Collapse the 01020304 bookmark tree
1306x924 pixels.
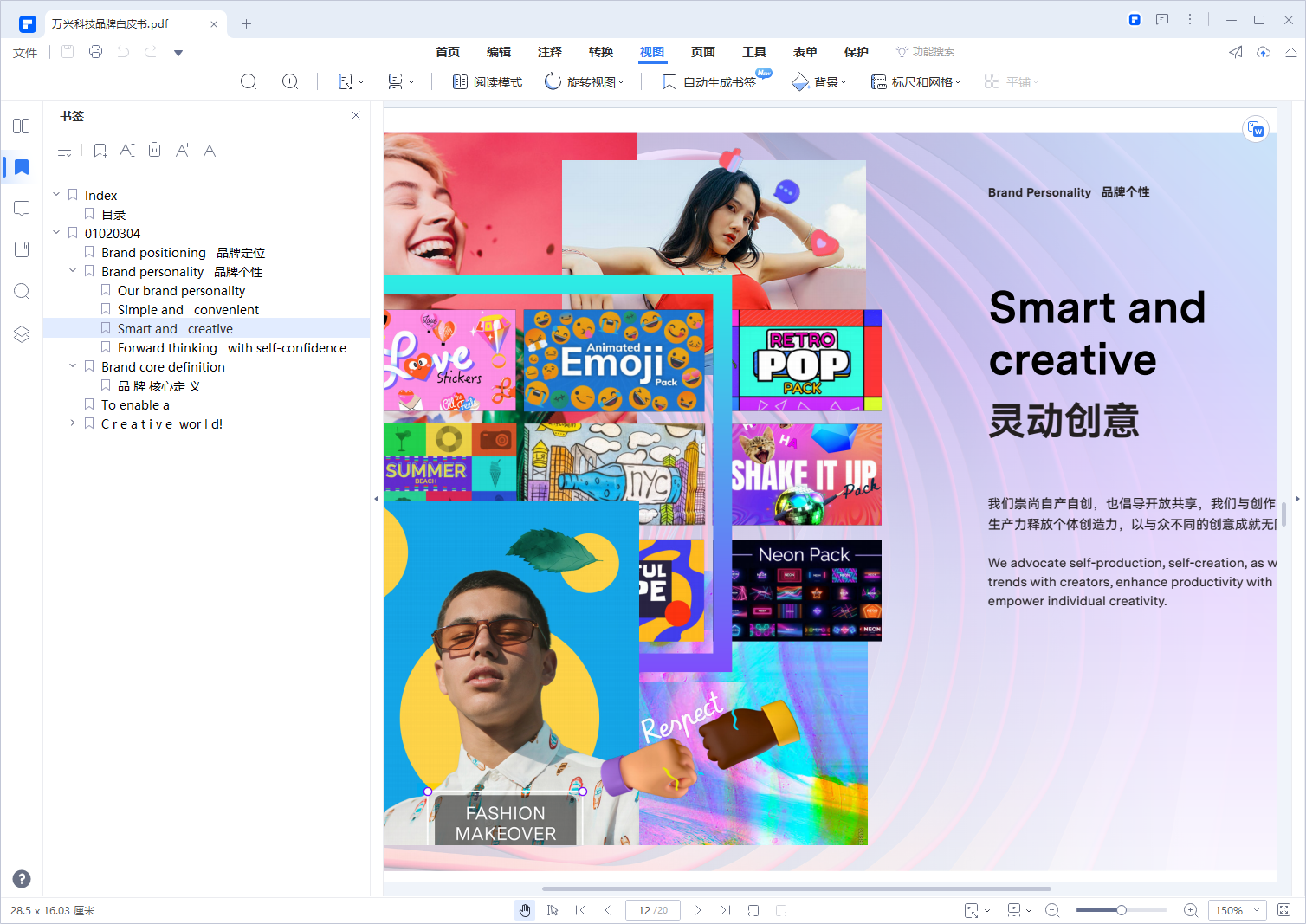[55, 232]
